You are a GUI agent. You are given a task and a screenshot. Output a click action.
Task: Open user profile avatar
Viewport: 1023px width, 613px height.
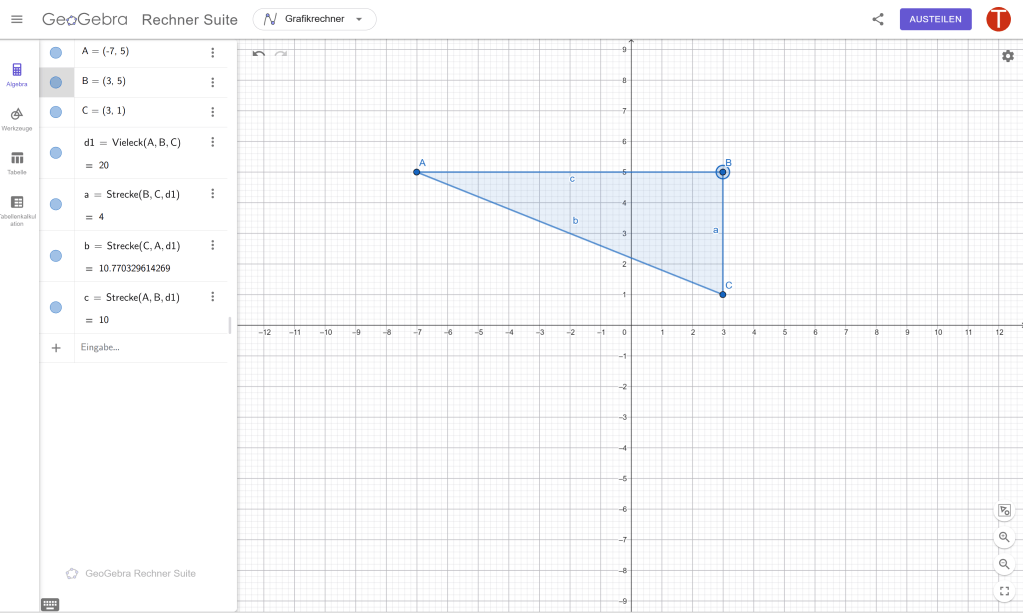click(x=998, y=19)
